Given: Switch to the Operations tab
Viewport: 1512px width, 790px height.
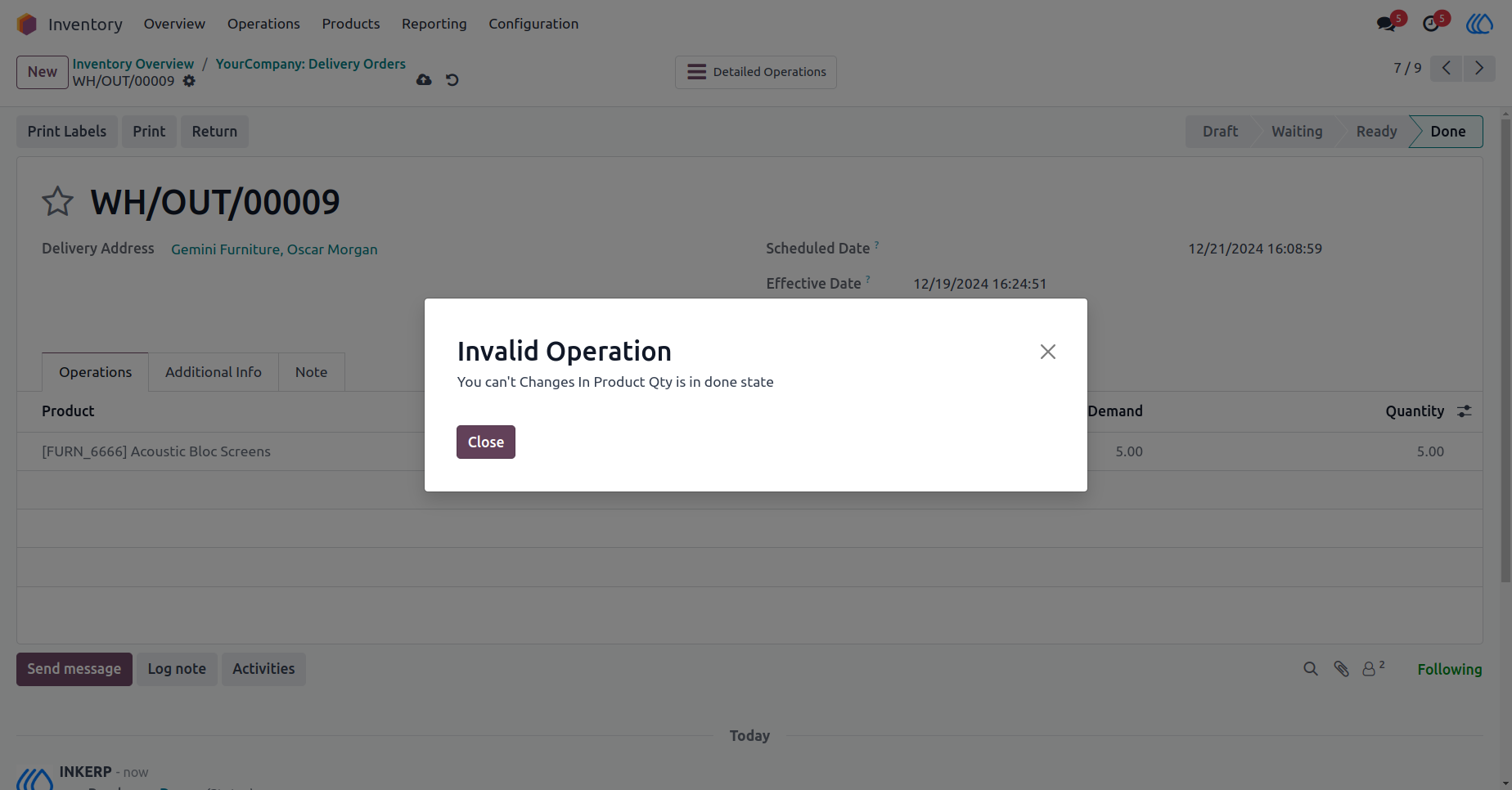Looking at the screenshot, I should 95,372.
